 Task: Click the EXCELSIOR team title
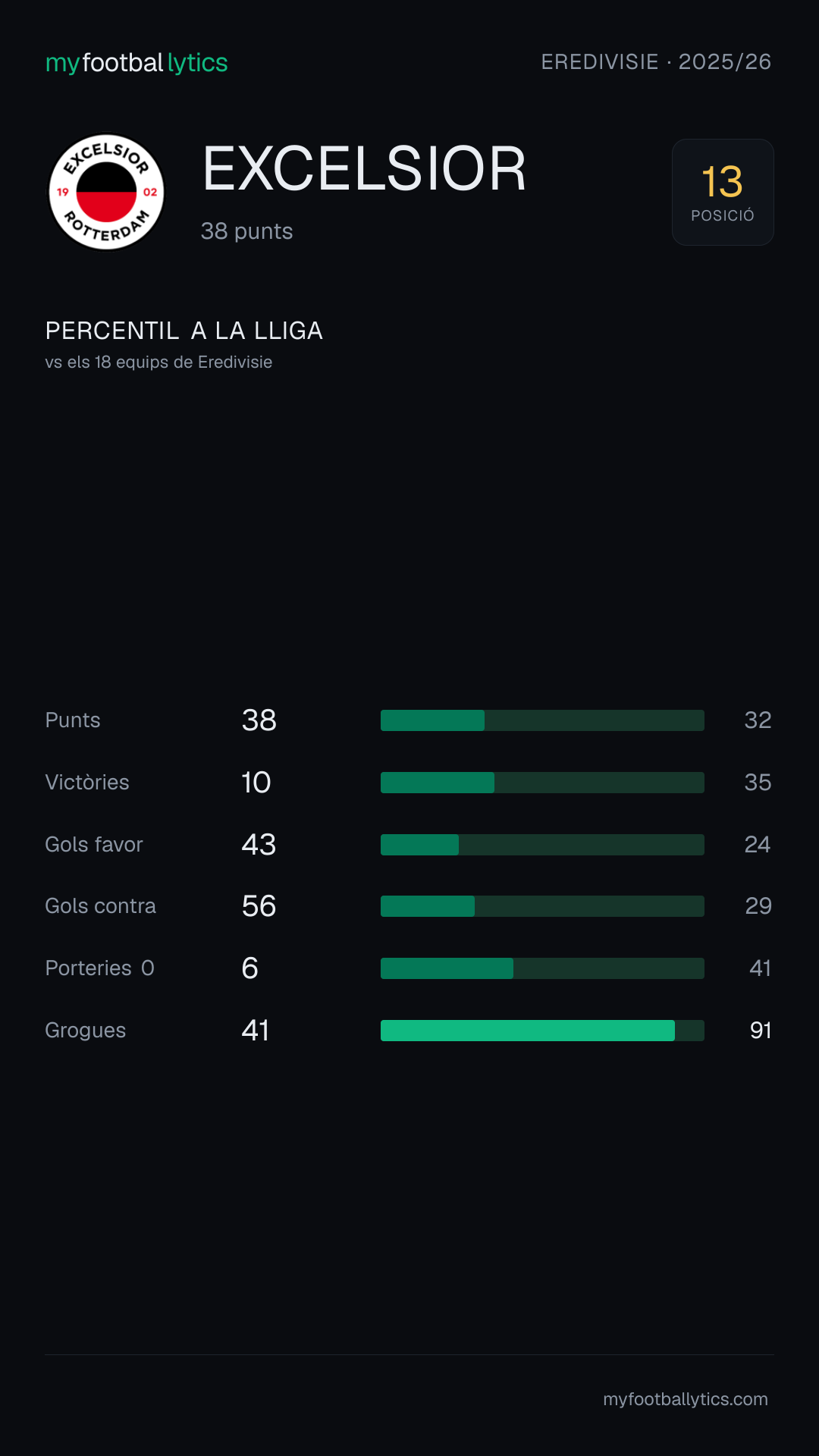pos(365,168)
